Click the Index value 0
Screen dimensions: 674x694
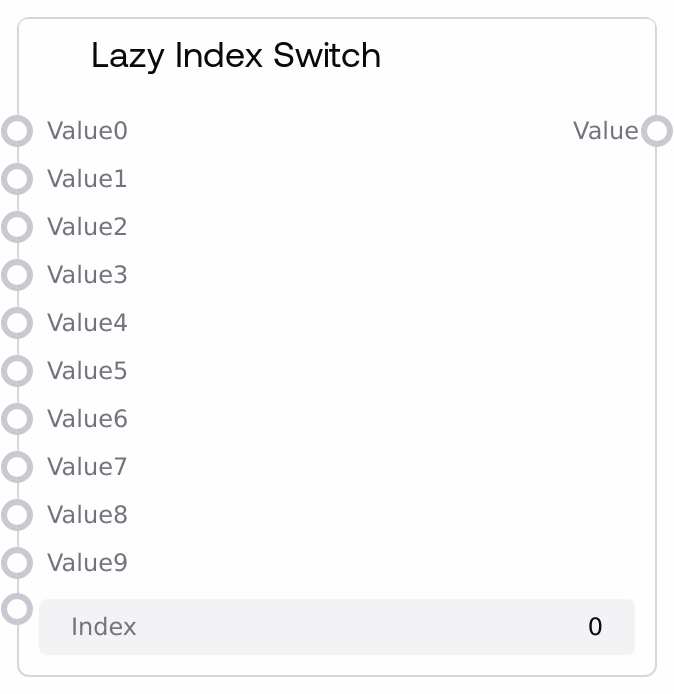[595, 627]
